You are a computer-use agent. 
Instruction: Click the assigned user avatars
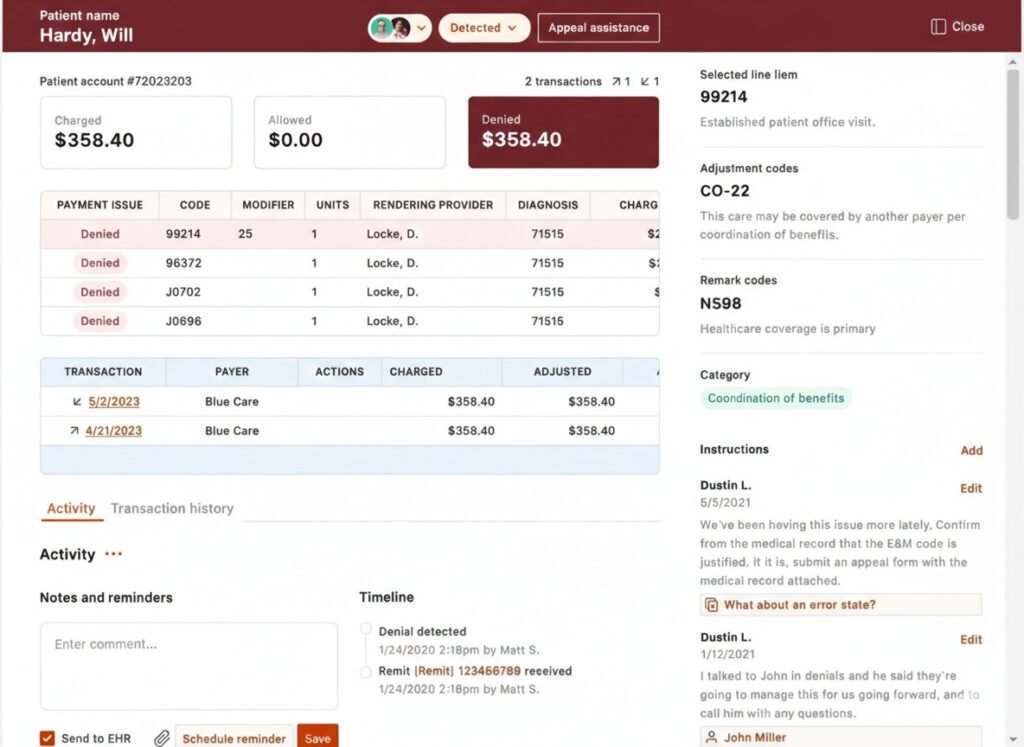390,28
